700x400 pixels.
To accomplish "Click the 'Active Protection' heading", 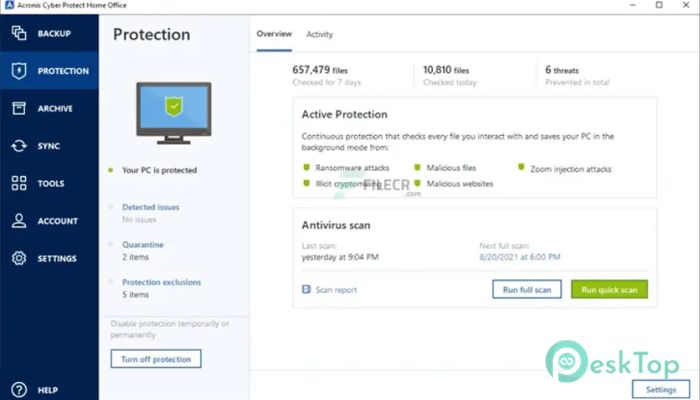I will (x=344, y=114).
